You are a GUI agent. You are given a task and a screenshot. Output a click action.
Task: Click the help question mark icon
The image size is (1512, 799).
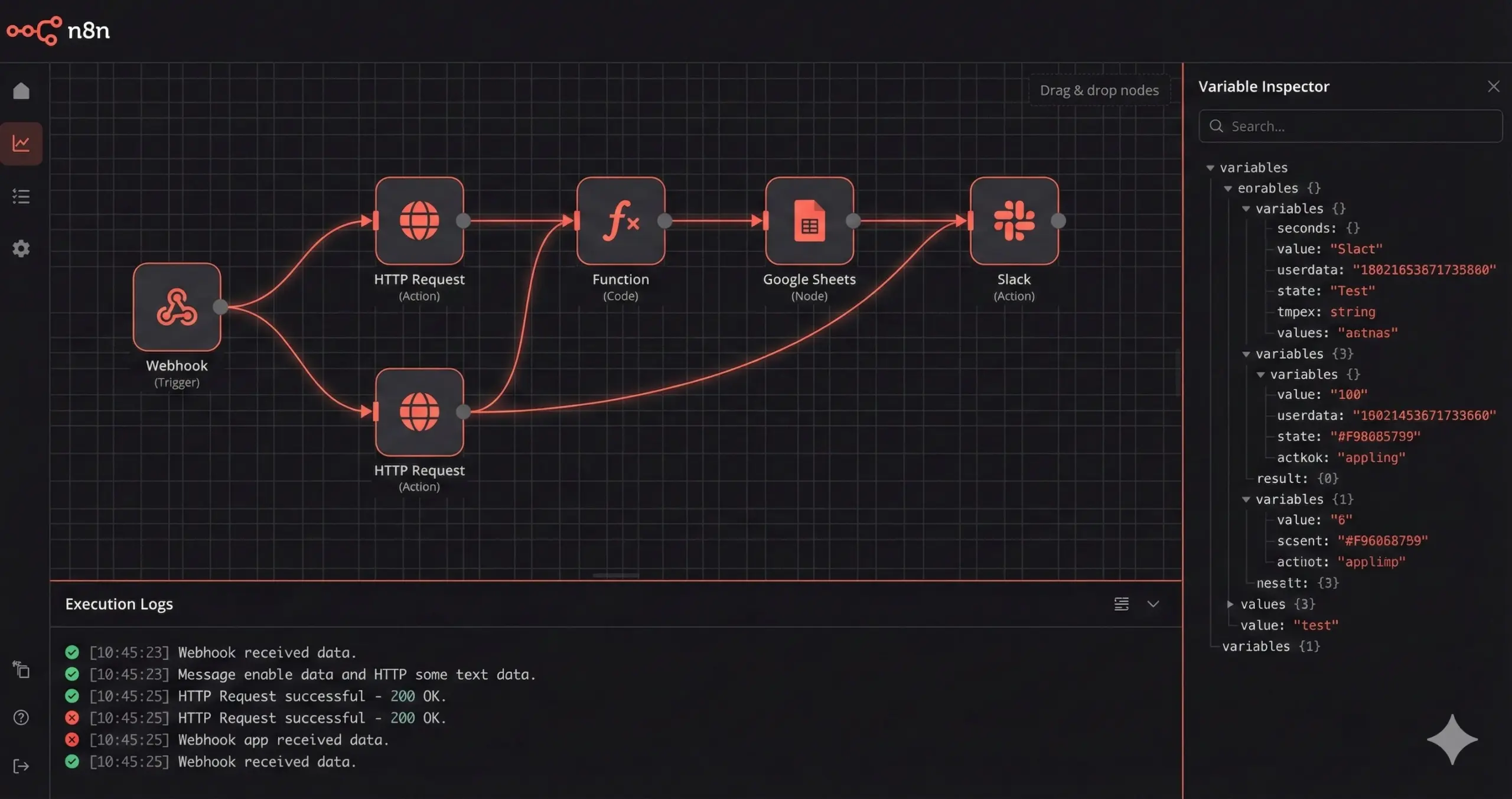pyautogui.click(x=21, y=717)
